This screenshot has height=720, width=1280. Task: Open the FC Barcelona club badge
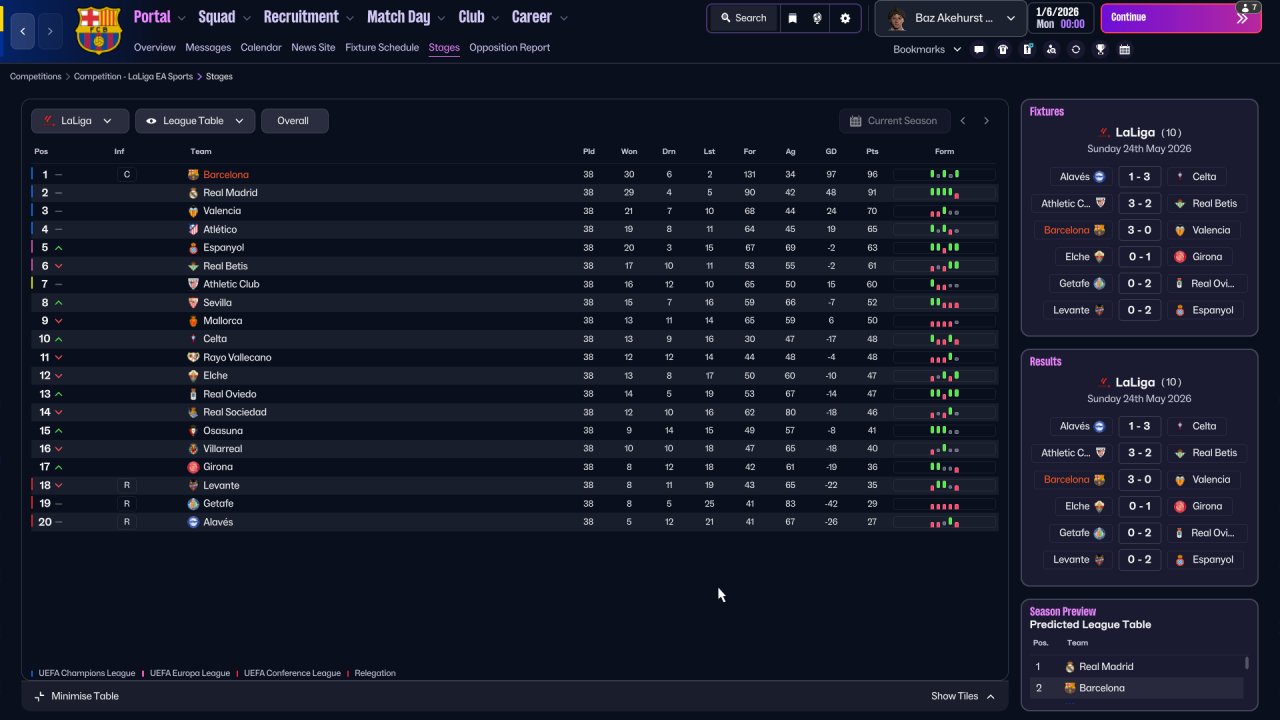pyautogui.click(x=98, y=30)
